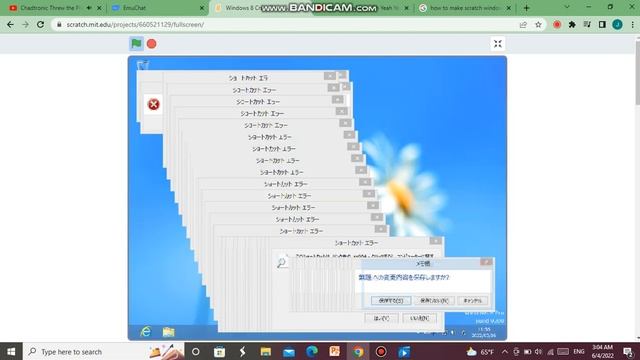Screen dimensions: 640x360
Task: Mute the Chadtronic tab audio icon
Action: pos(89,8)
